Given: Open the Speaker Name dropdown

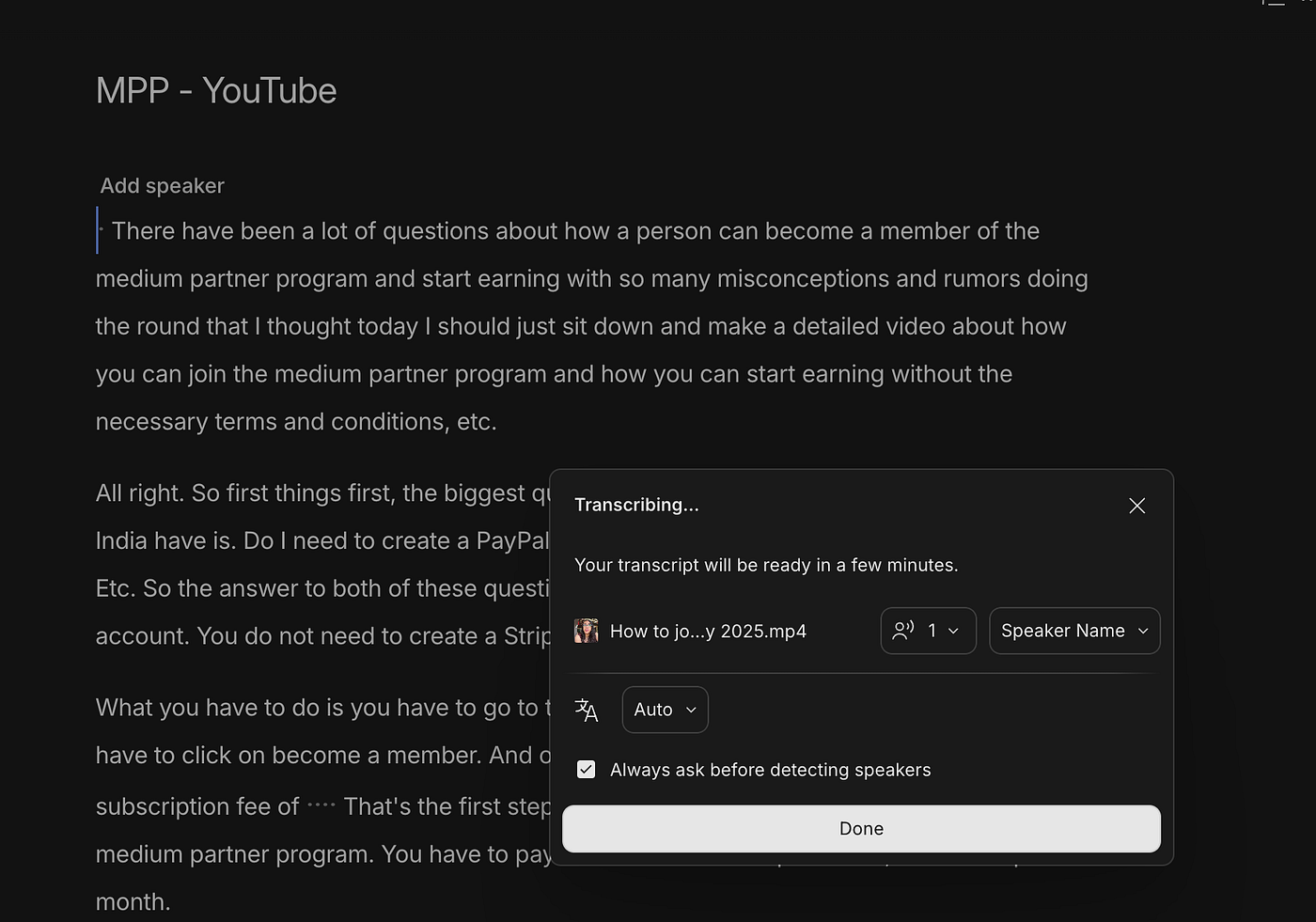Looking at the screenshot, I should pos(1074,631).
